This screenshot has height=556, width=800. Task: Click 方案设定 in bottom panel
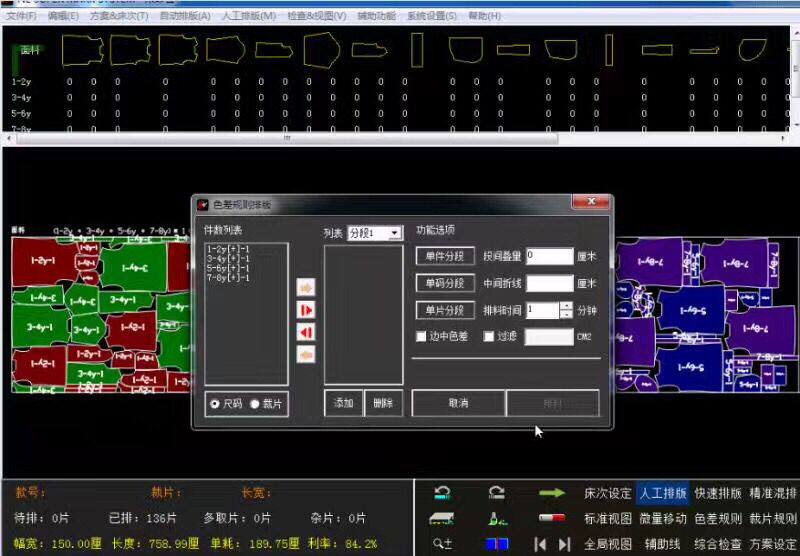(x=773, y=544)
